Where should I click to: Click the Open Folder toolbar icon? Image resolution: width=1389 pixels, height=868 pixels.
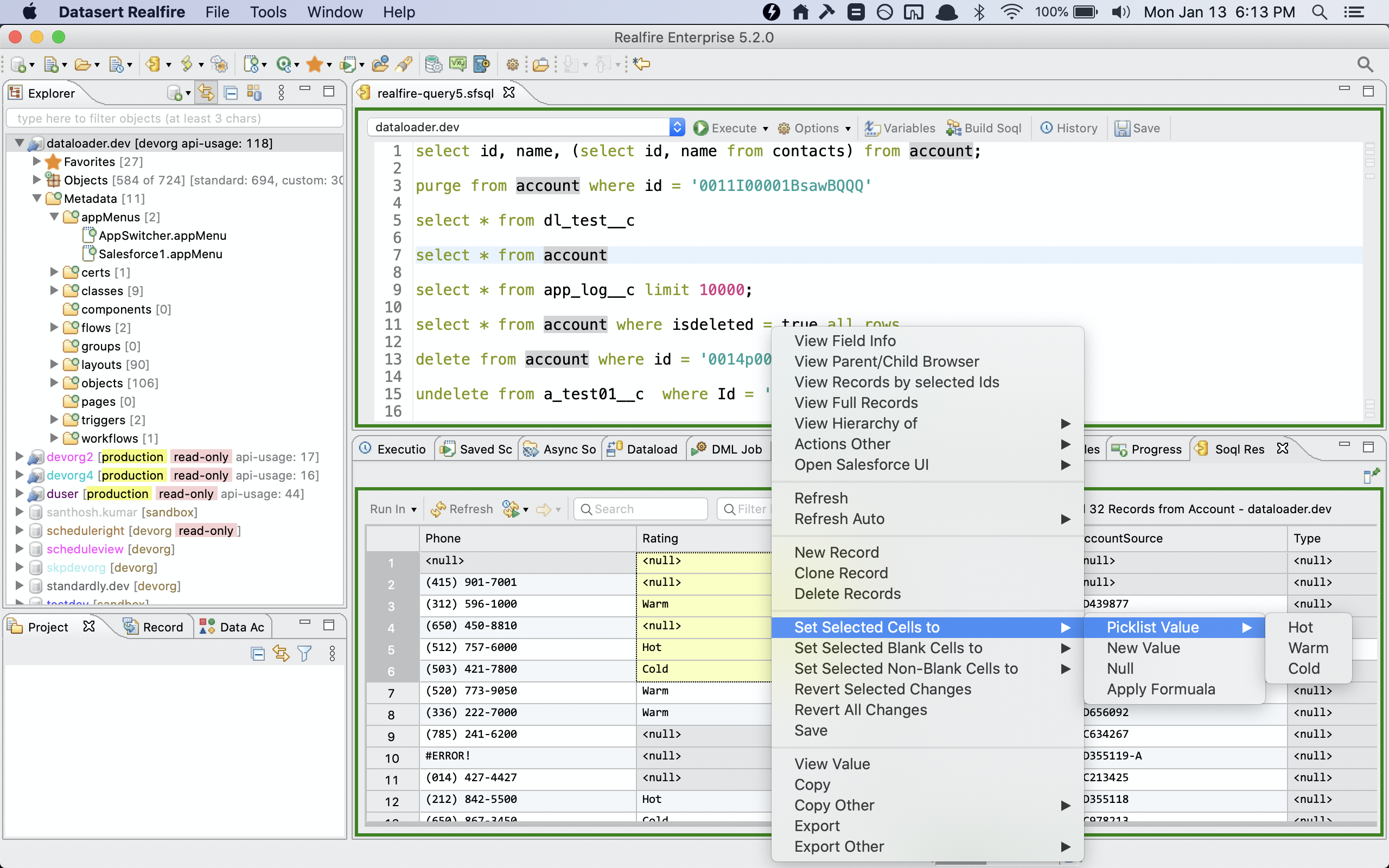tap(83, 65)
